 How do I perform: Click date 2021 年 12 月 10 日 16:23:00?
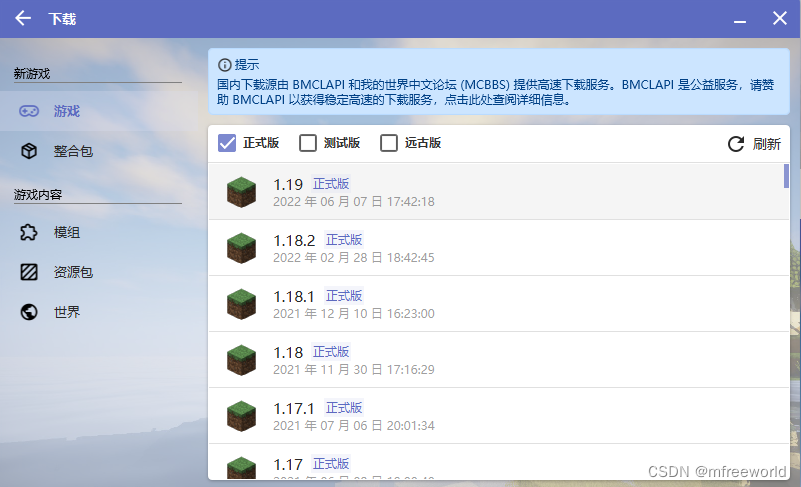point(354,314)
